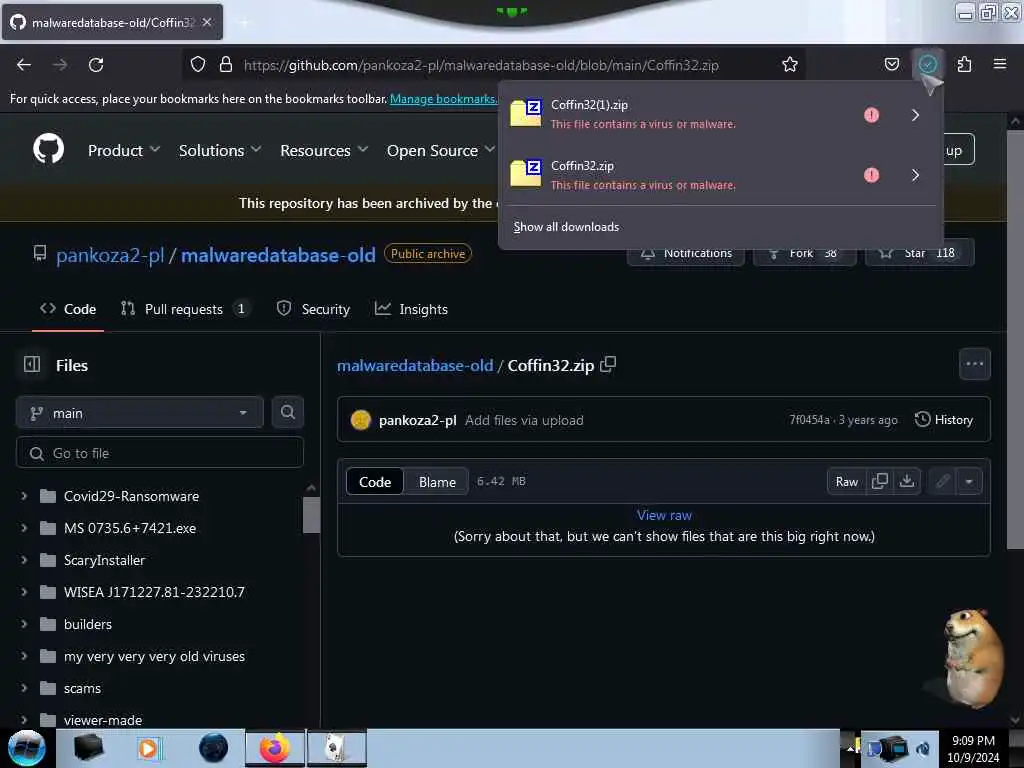The width and height of the screenshot is (1024, 768).
Task: Select the Code view toggle
Action: 375,482
